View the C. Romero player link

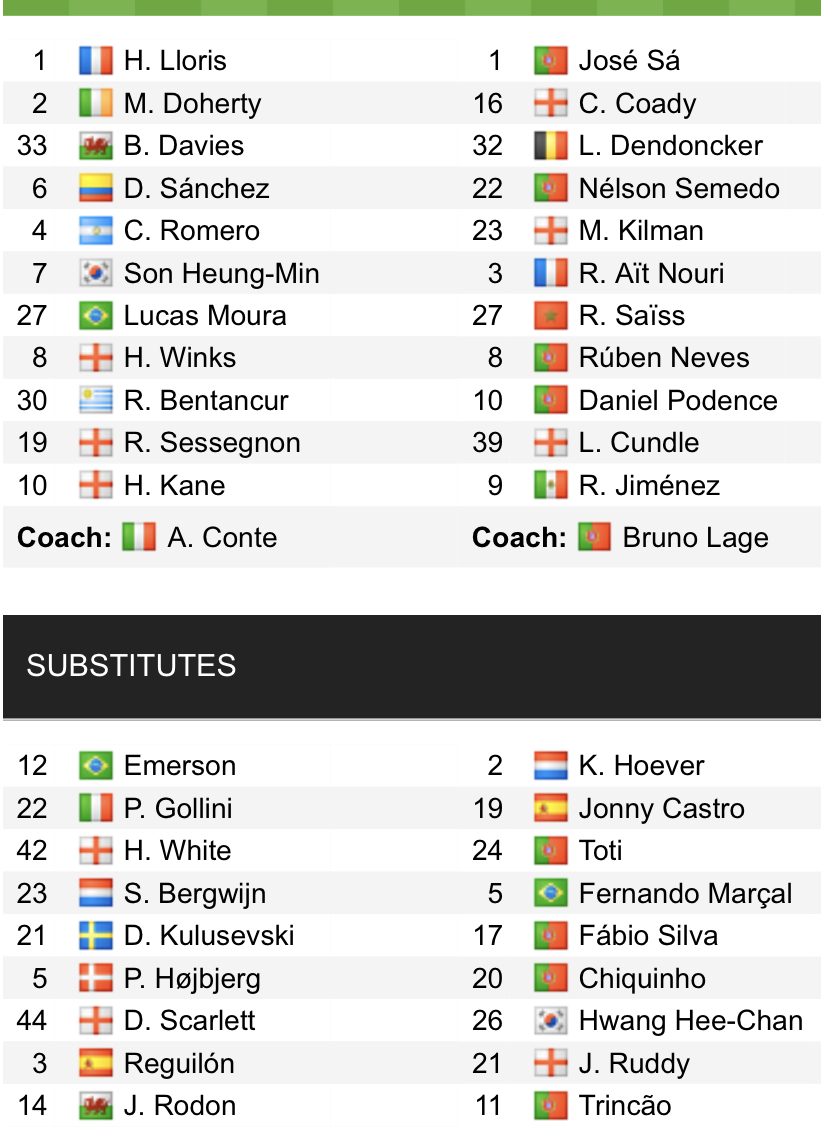point(191,231)
